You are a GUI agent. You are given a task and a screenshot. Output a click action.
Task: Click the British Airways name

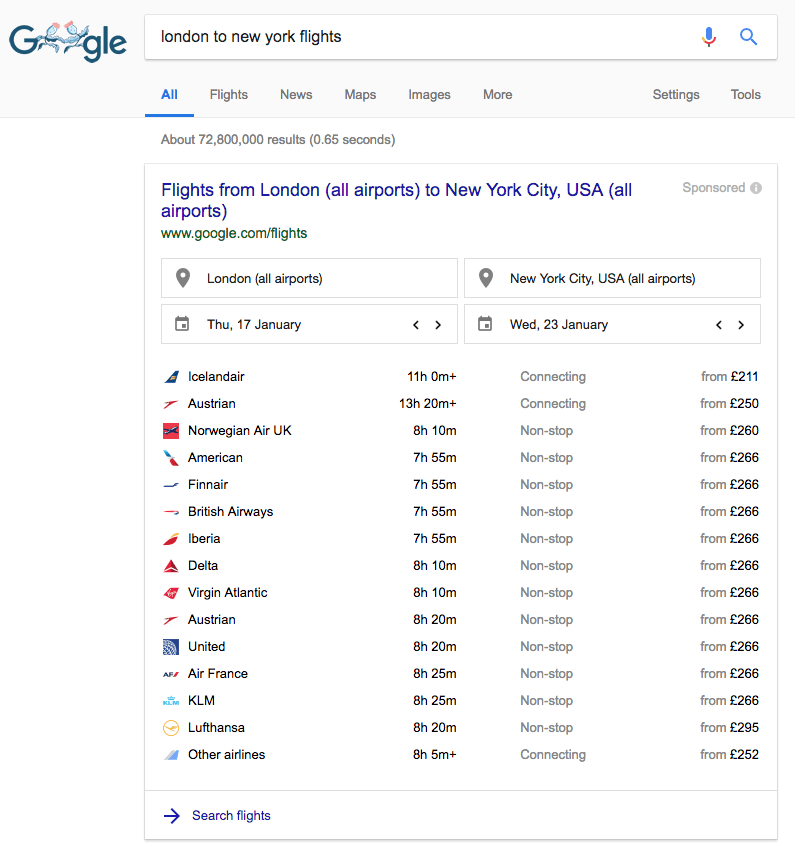point(231,512)
